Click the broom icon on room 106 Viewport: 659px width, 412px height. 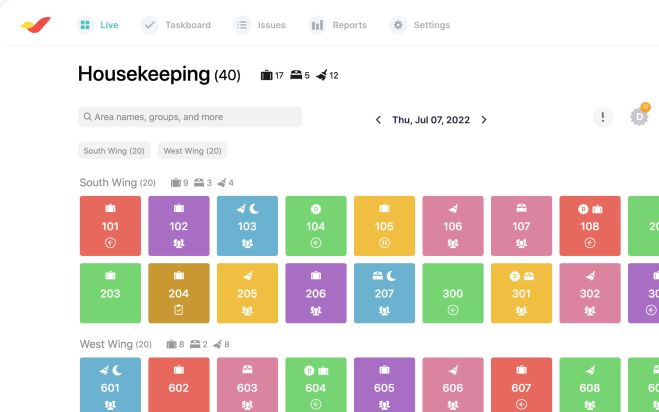pos(453,208)
